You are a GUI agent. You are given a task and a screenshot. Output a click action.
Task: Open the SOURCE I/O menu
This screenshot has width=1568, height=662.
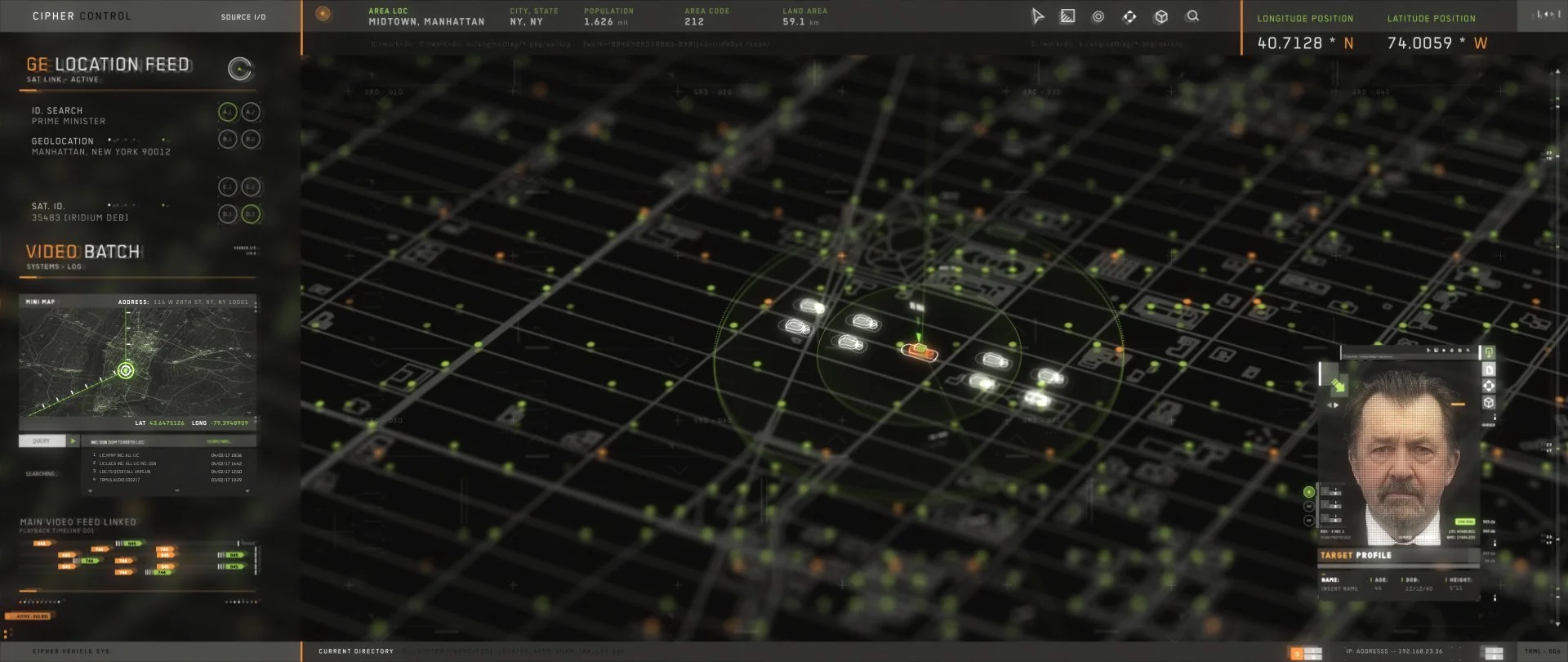point(243,17)
